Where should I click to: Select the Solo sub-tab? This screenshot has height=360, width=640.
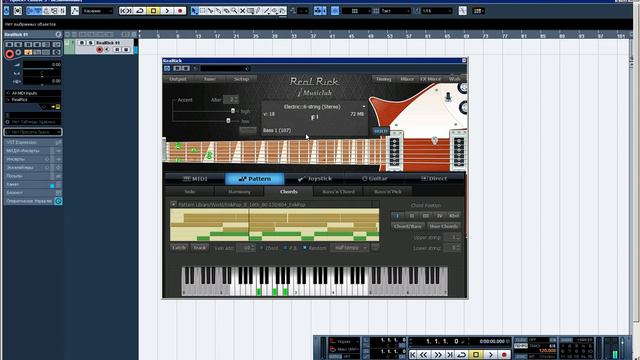pyautogui.click(x=190, y=191)
